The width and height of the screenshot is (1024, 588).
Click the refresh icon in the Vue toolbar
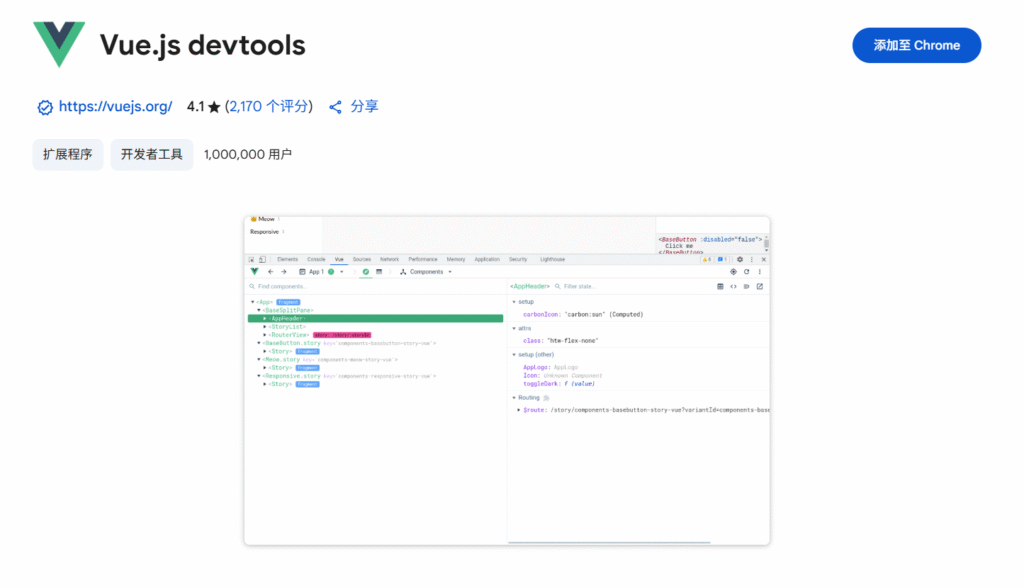(x=746, y=272)
